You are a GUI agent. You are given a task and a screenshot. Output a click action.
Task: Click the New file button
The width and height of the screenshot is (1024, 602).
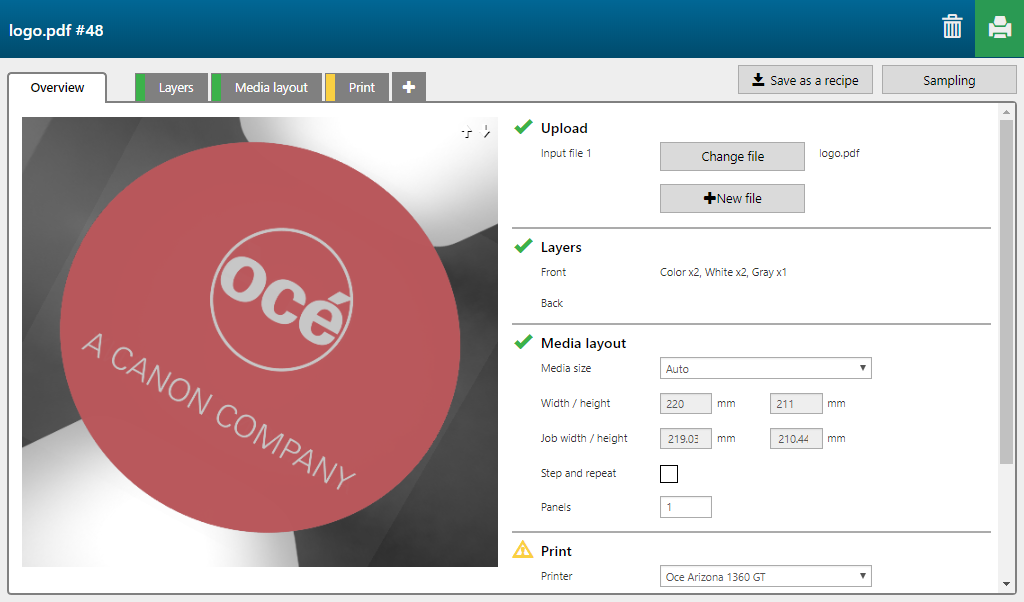coord(732,198)
